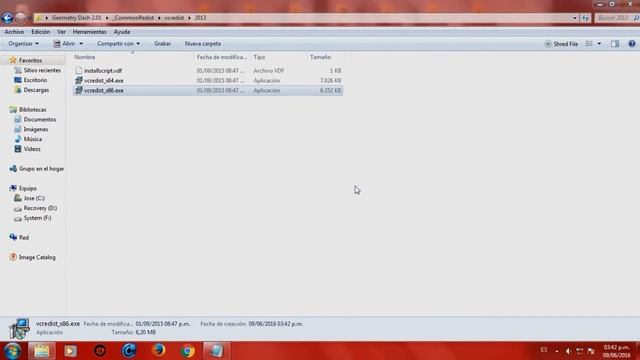Click the volume icon in system tray
The width and height of the screenshot is (640, 360).
pyautogui.click(x=568, y=351)
